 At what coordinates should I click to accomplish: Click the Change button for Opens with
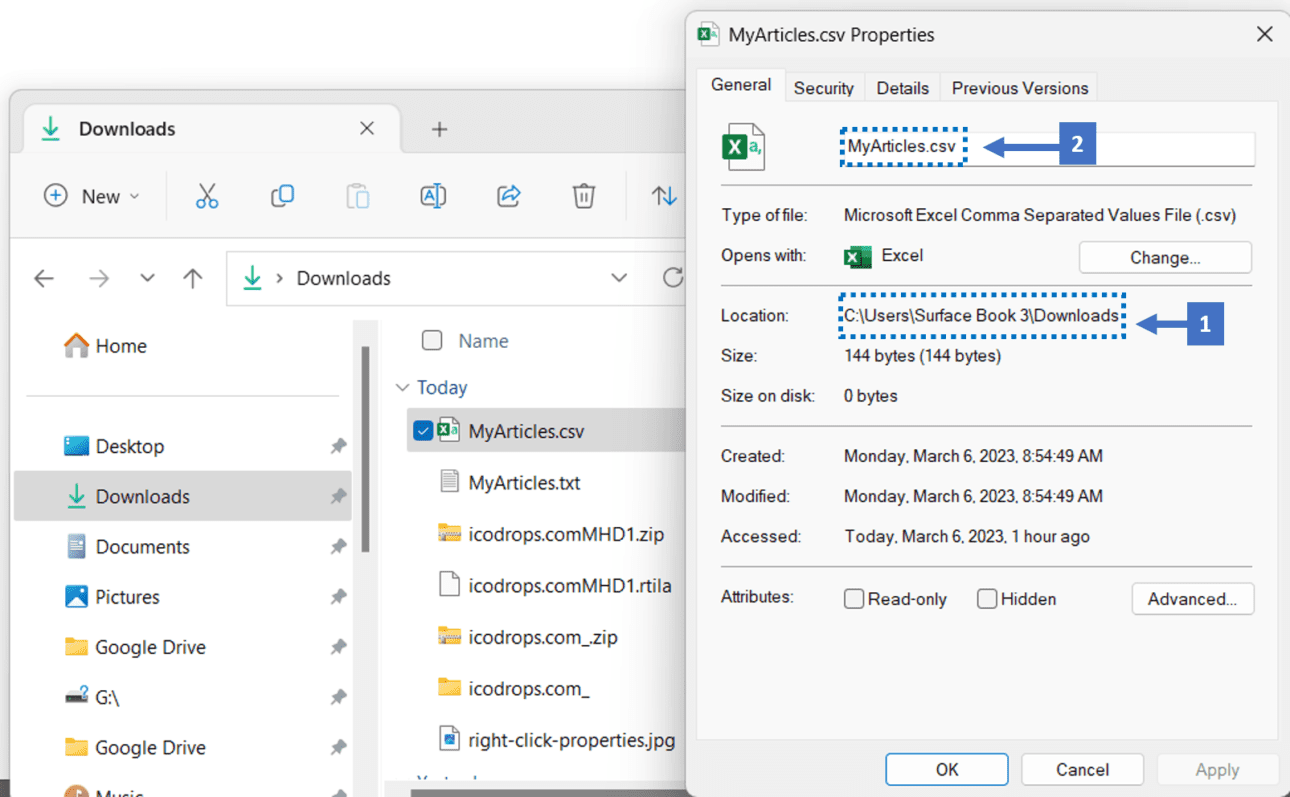[x=1164, y=257]
